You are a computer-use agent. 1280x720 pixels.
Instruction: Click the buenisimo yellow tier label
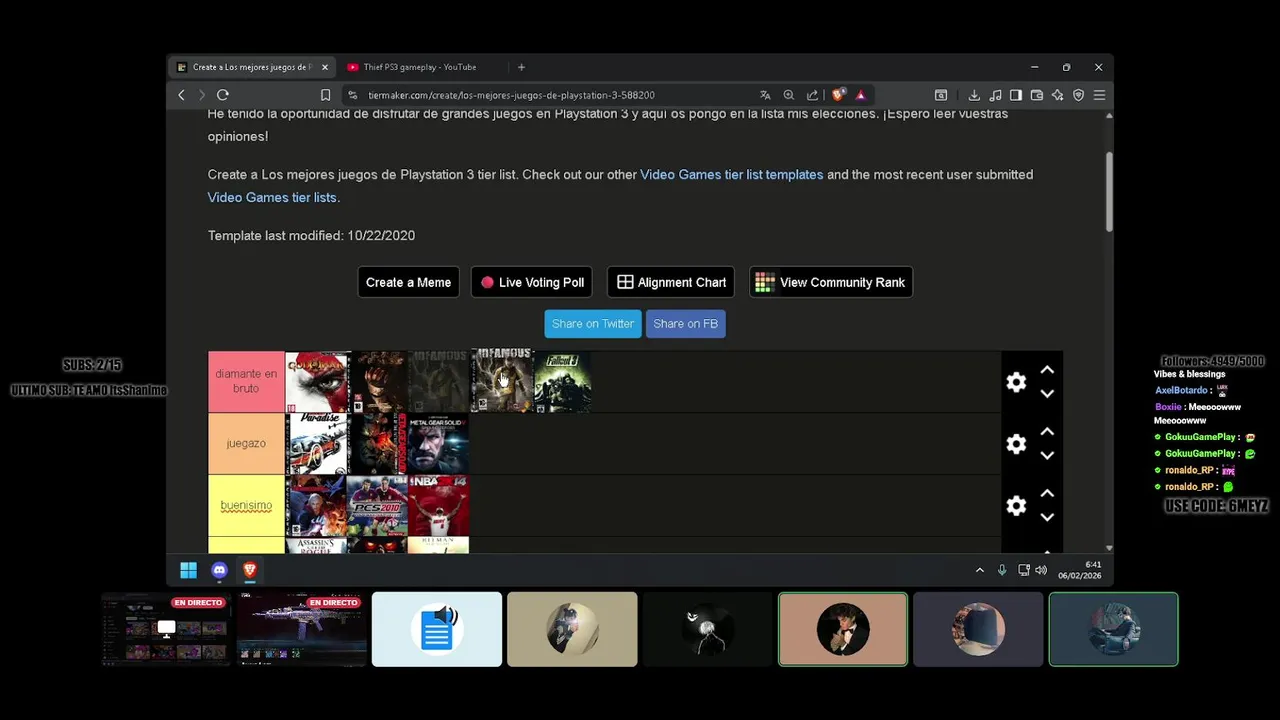tap(246, 505)
